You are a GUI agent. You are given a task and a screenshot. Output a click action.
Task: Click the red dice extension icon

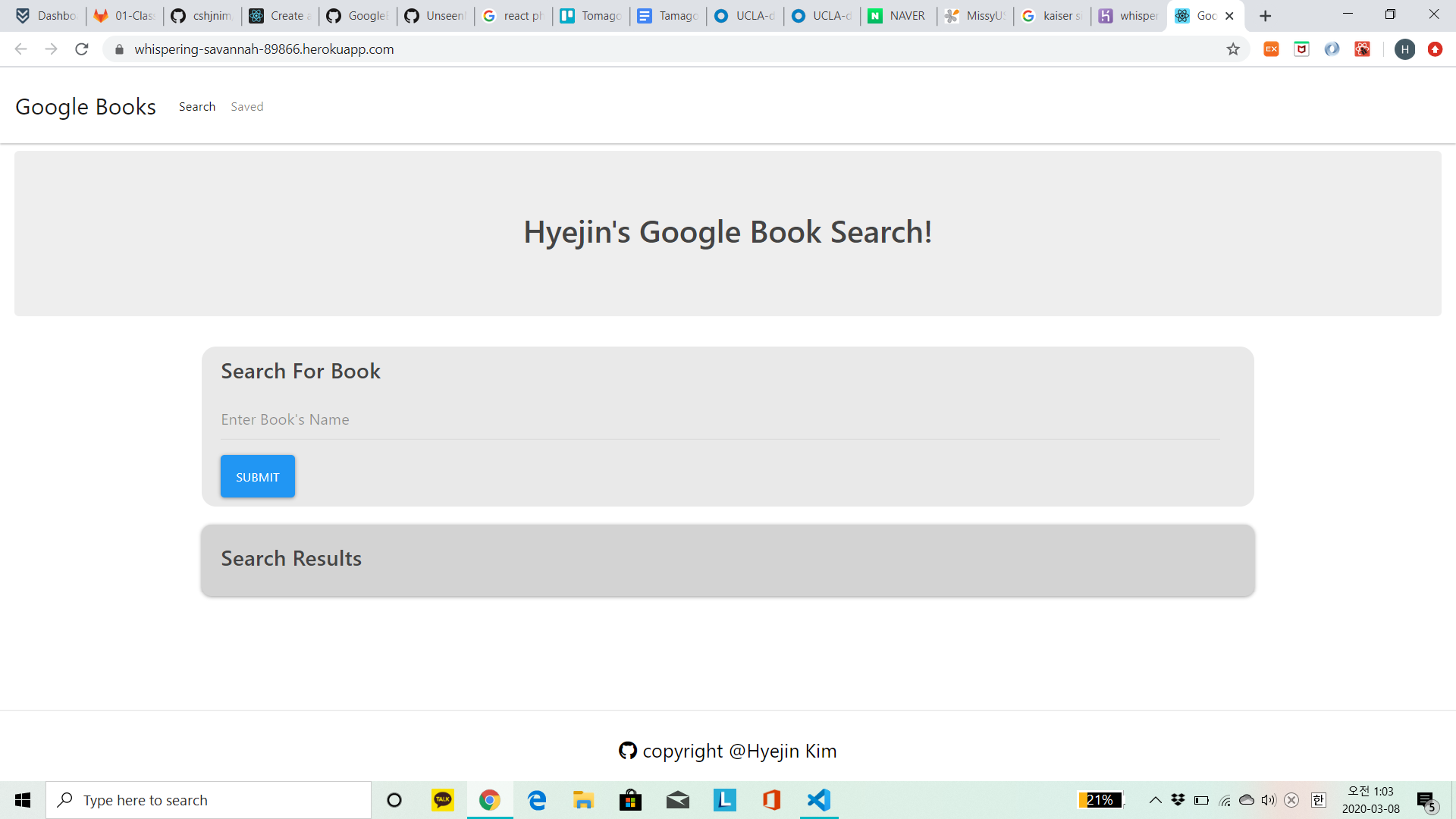click(x=1362, y=49)
